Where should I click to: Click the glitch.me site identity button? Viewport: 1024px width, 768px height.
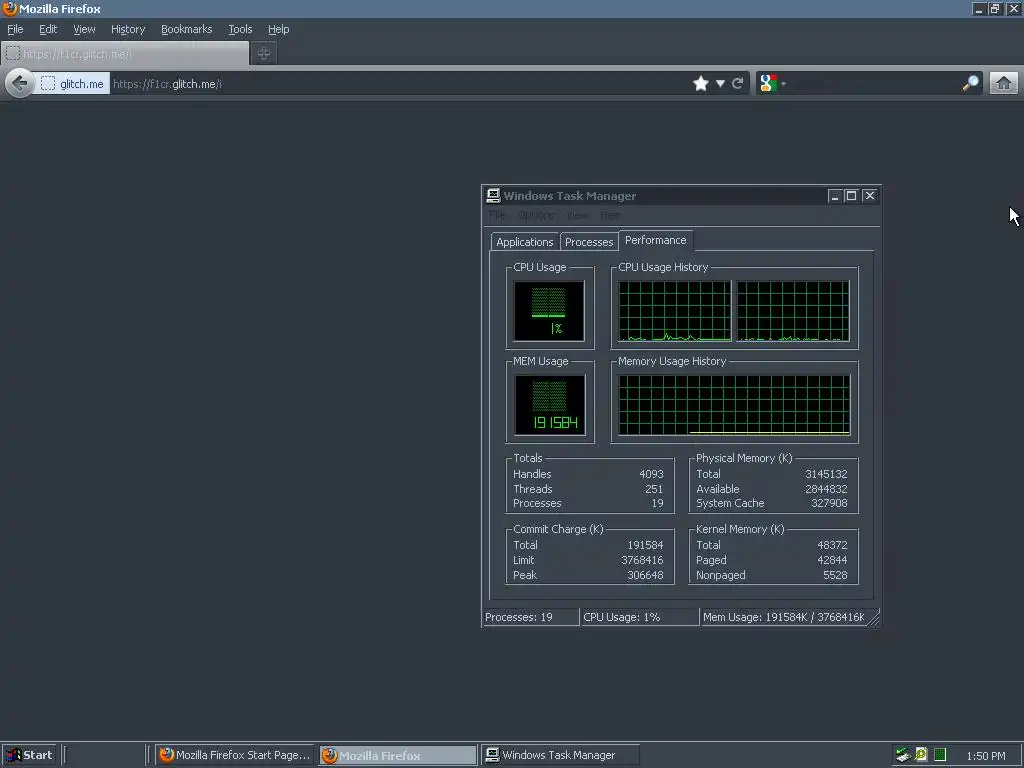[72, 84]
